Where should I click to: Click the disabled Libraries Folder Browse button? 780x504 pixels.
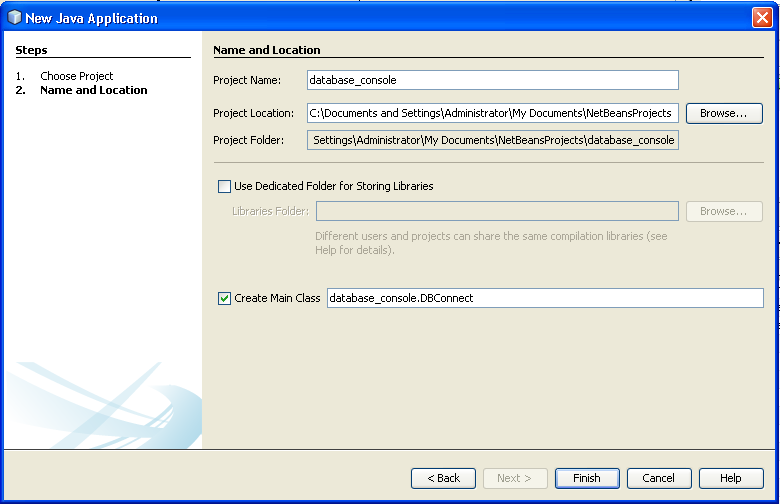point(724,211)
